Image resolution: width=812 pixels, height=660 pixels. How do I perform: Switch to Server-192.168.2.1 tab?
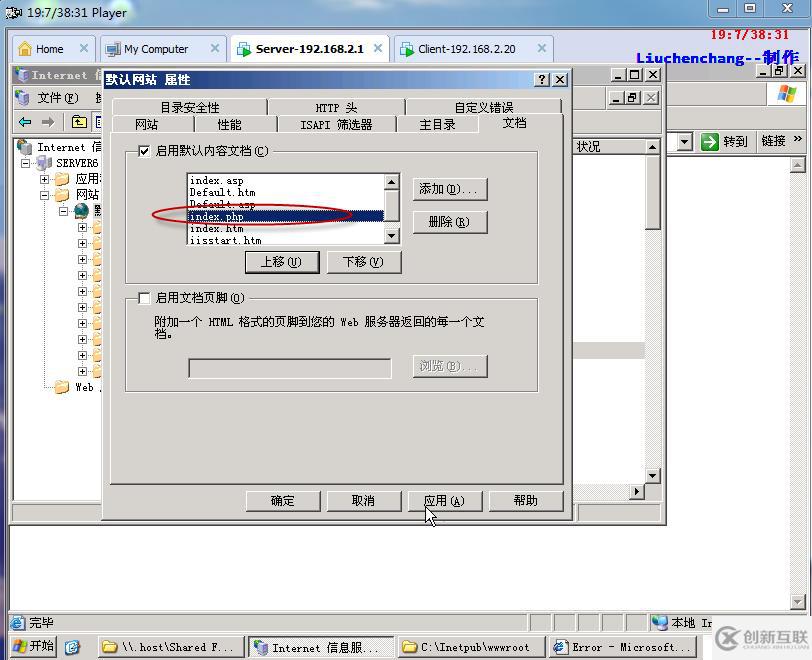[x=309, y=49]
